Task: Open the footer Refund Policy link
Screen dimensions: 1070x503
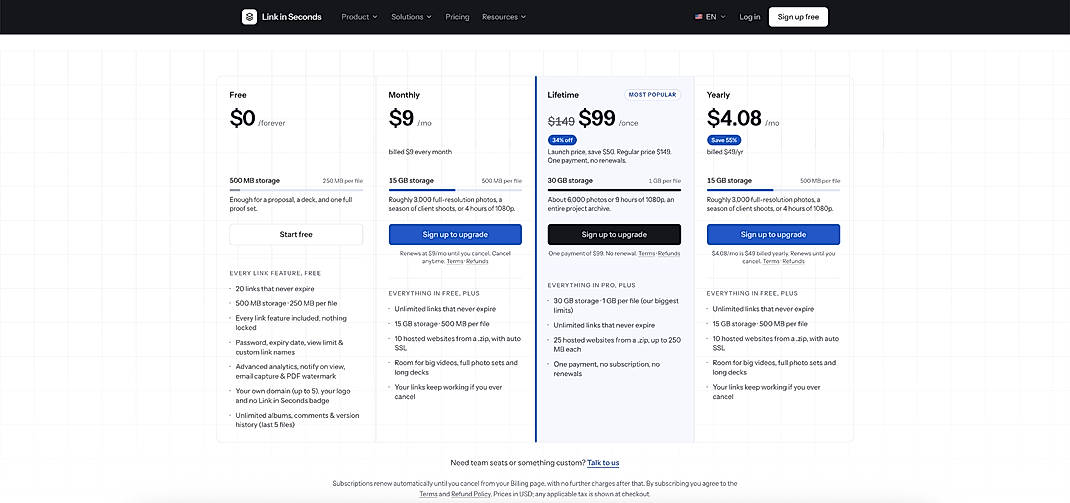Action: pos(471,493)
